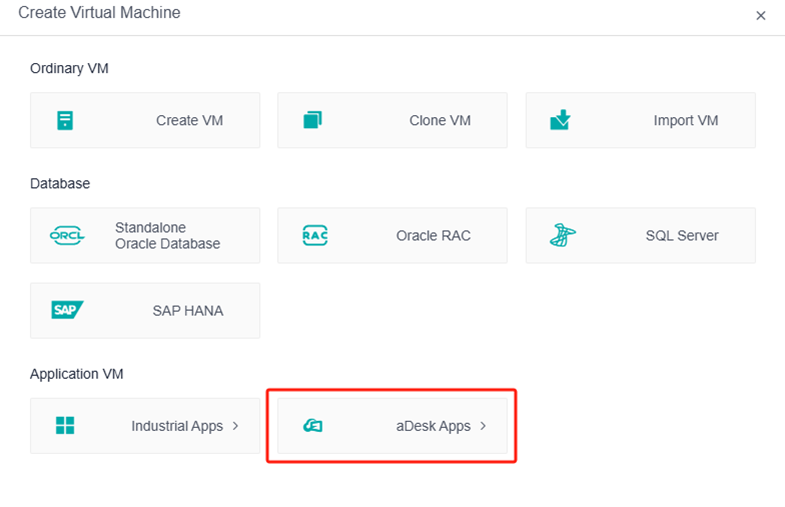The image size is (785, 507).
Task: Open the aDesk Apps text label
Action: [433, 426]
